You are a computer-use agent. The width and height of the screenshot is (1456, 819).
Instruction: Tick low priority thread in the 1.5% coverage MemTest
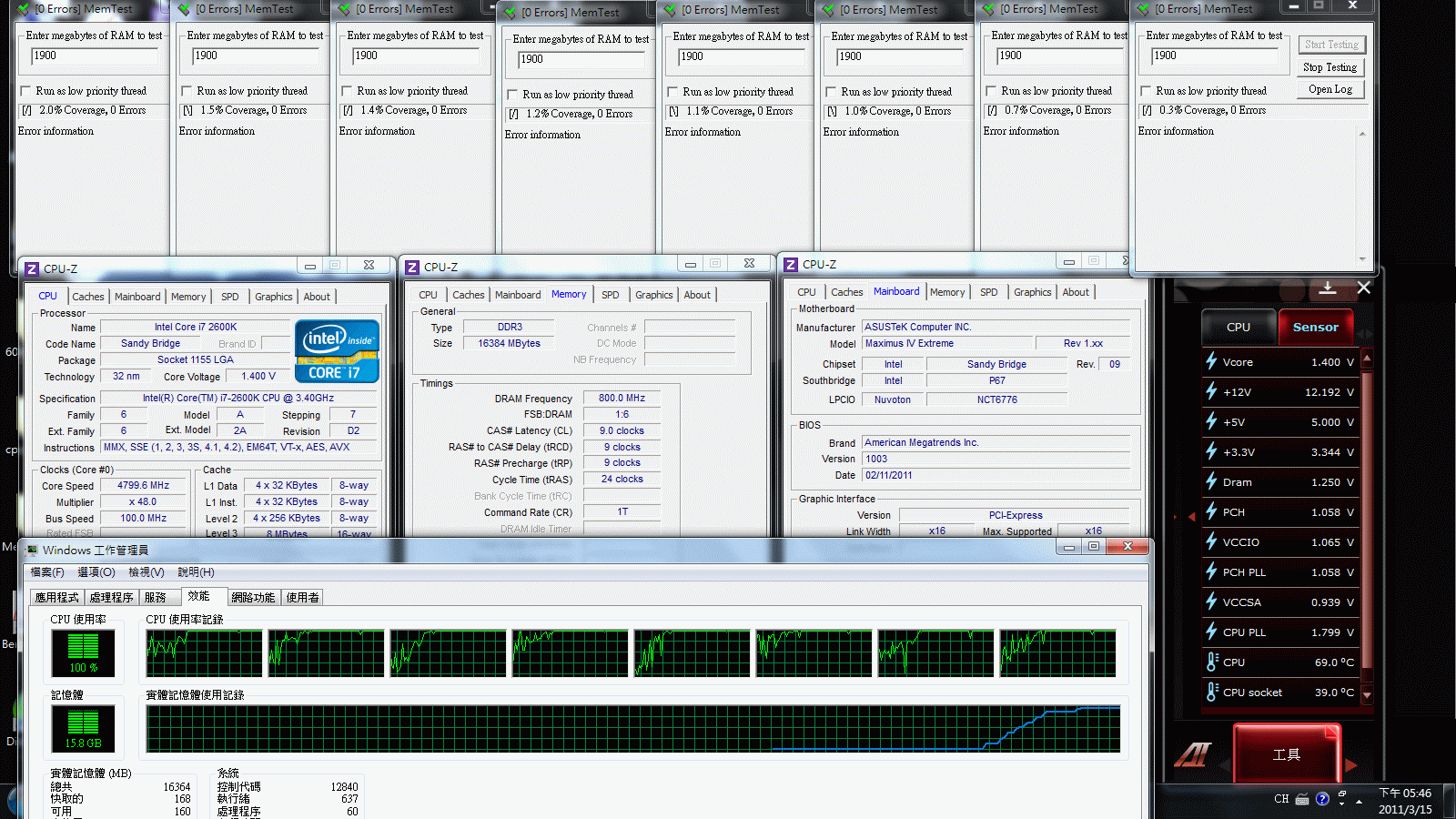[187, 91]
